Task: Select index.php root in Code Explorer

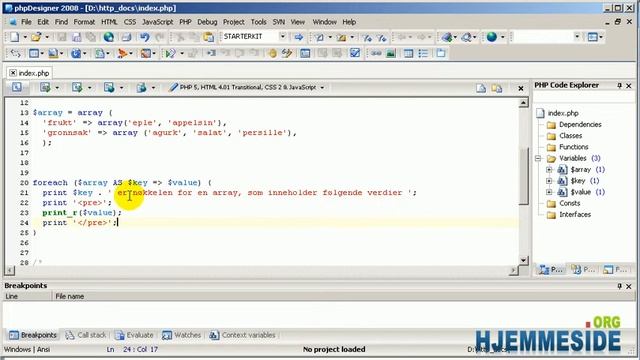Action: [x=563, y=113]
